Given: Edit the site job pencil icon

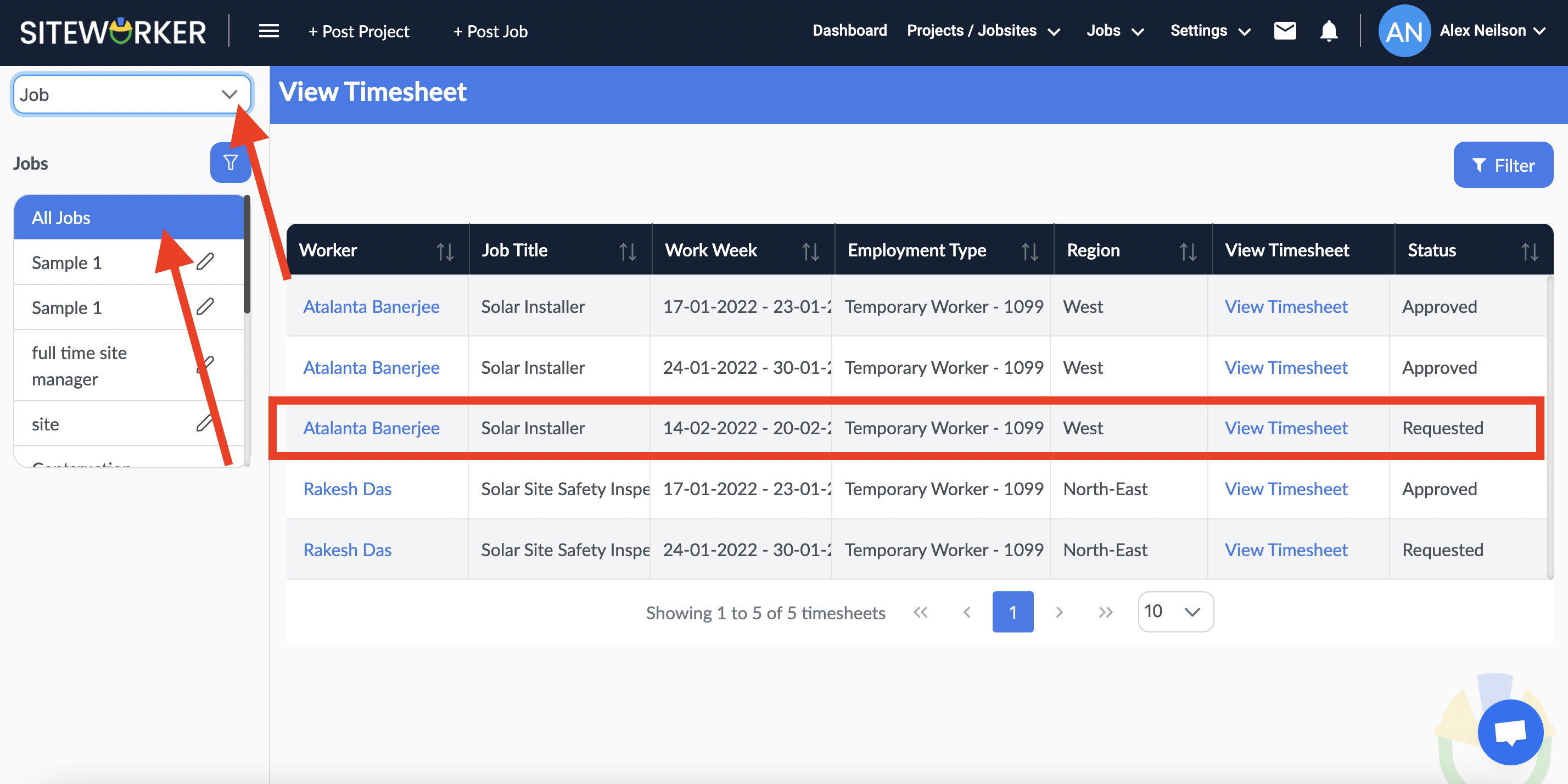Looking at the screenshot, I should click(205, 422).
